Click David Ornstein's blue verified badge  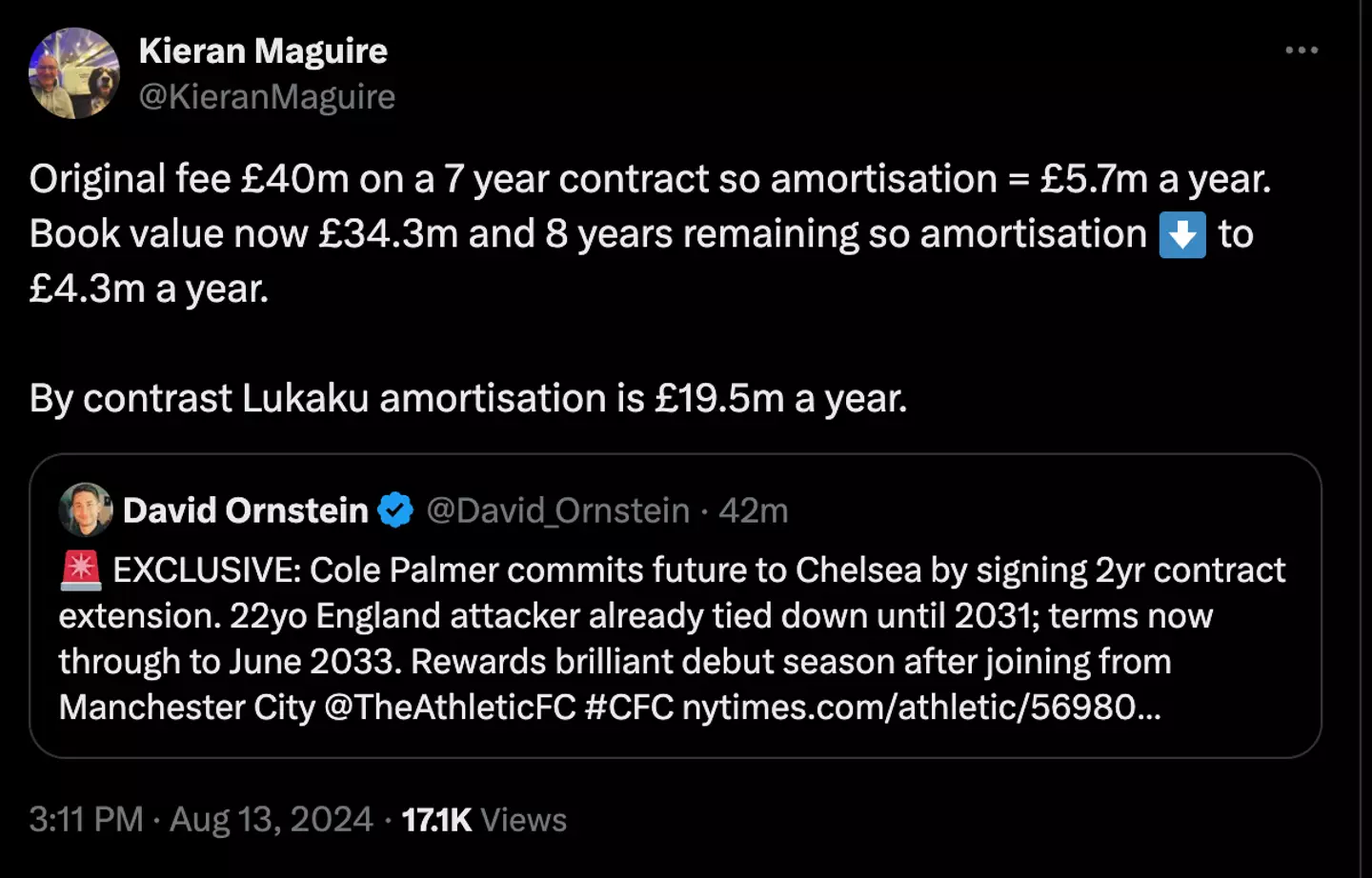[395, 510]
